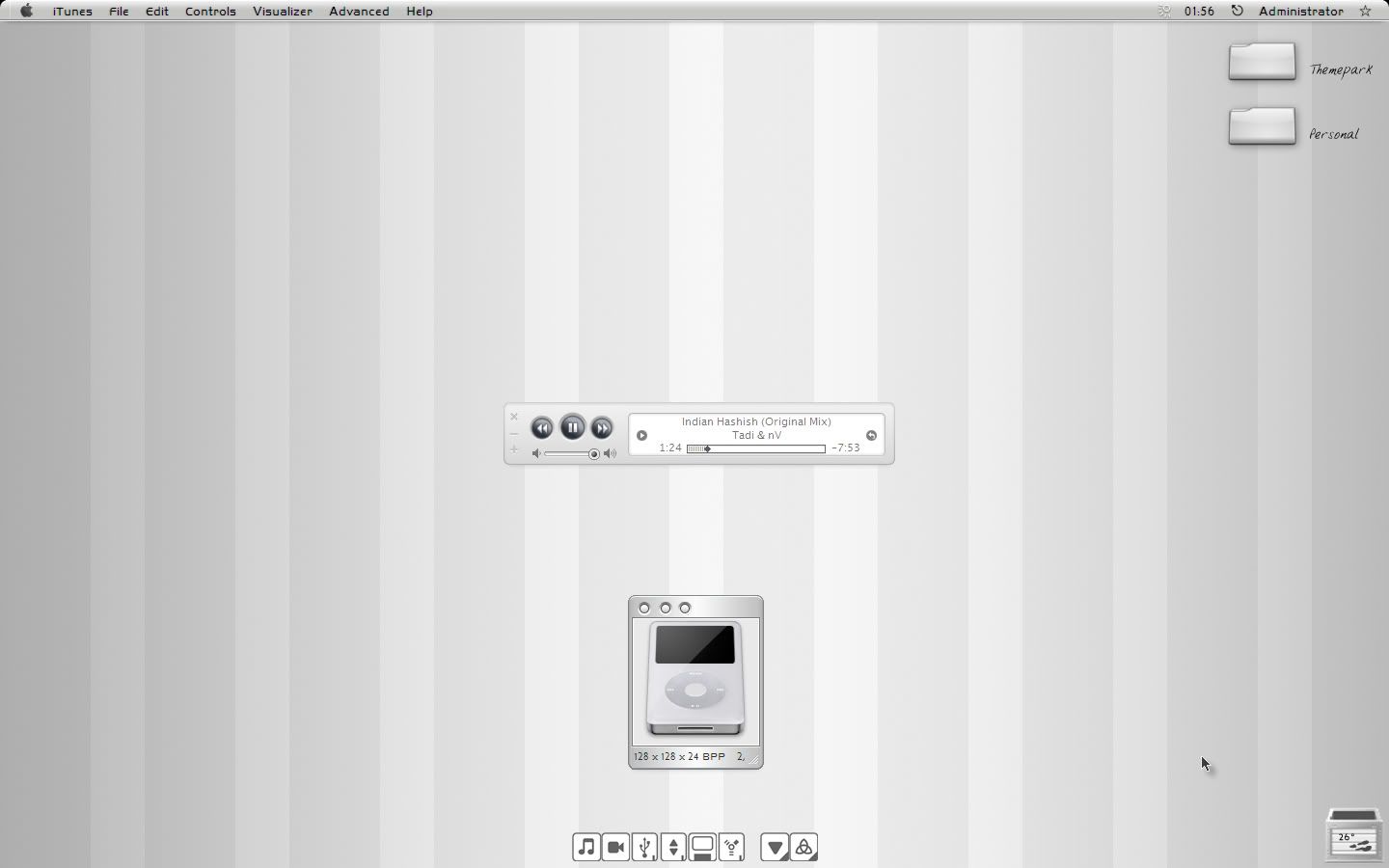Click the return arrow in the track display
This screenshot has height=868, width=1389.
tap(871, 435)
